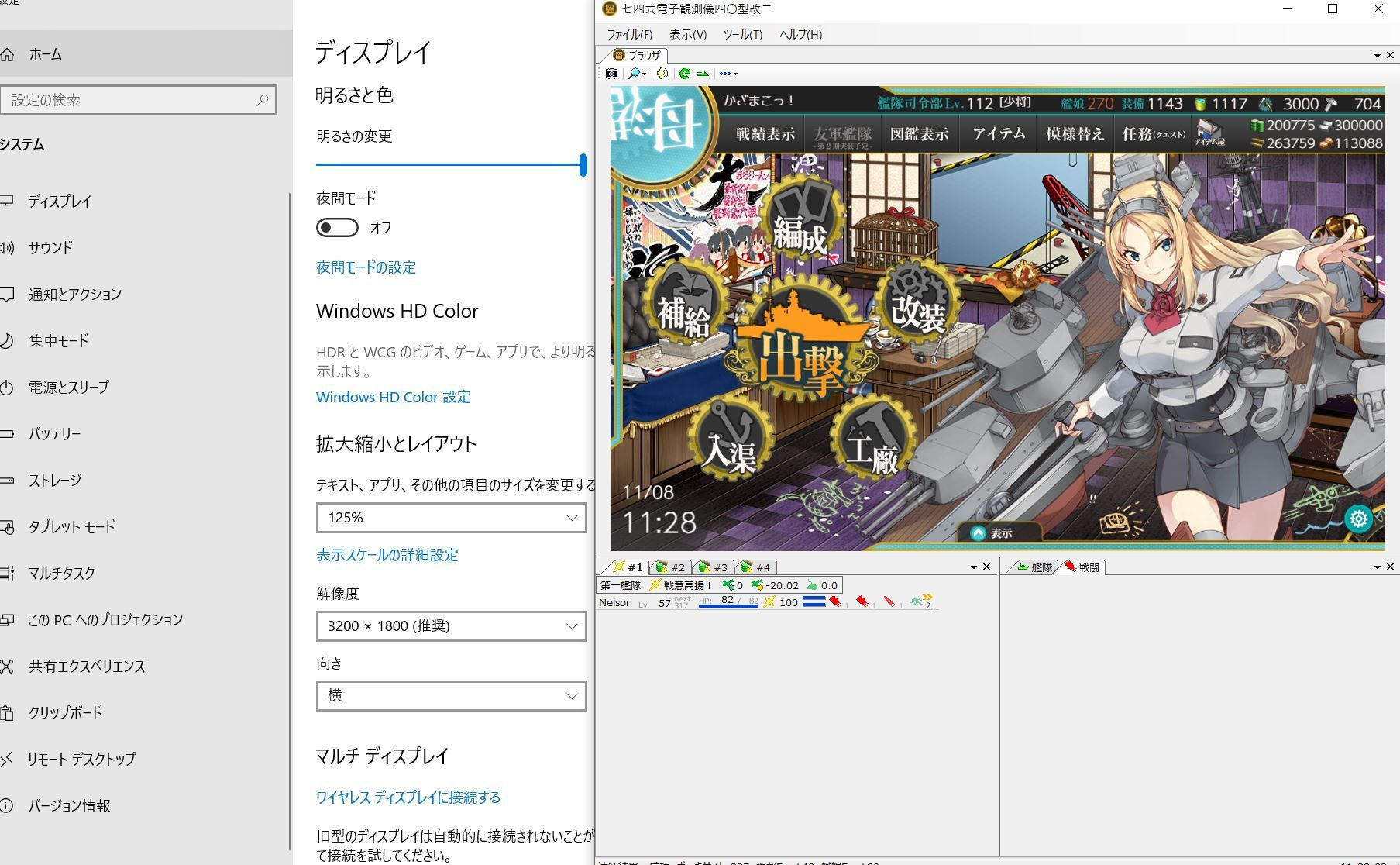
Task: Click the アイテム button in game header
Action: [999, 134]
